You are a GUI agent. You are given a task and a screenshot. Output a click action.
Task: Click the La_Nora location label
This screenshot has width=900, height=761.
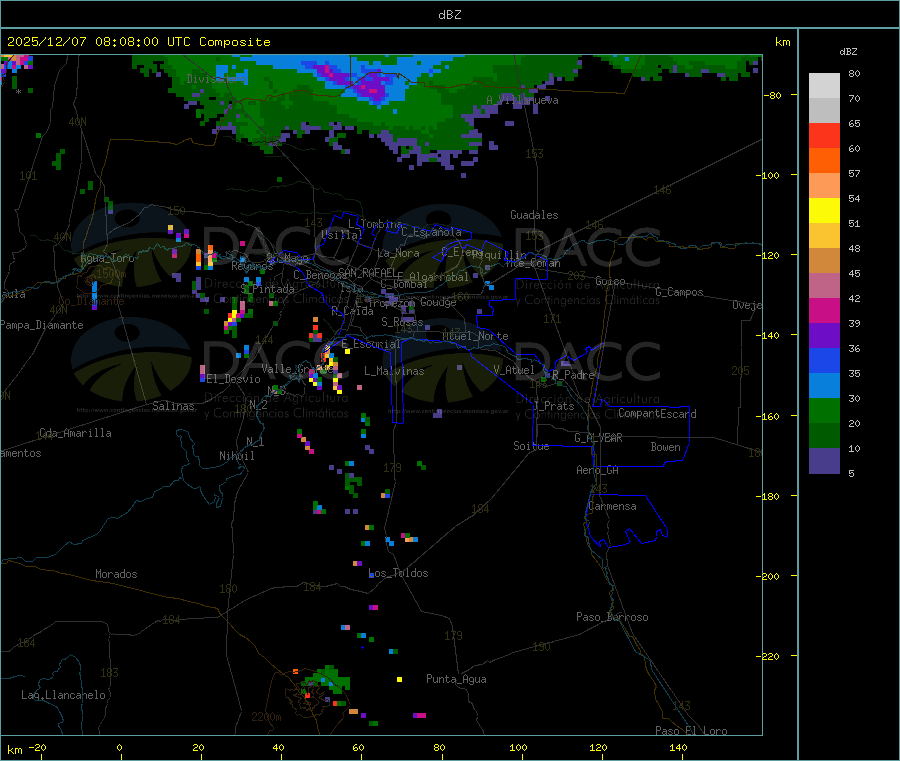point(398,253)
